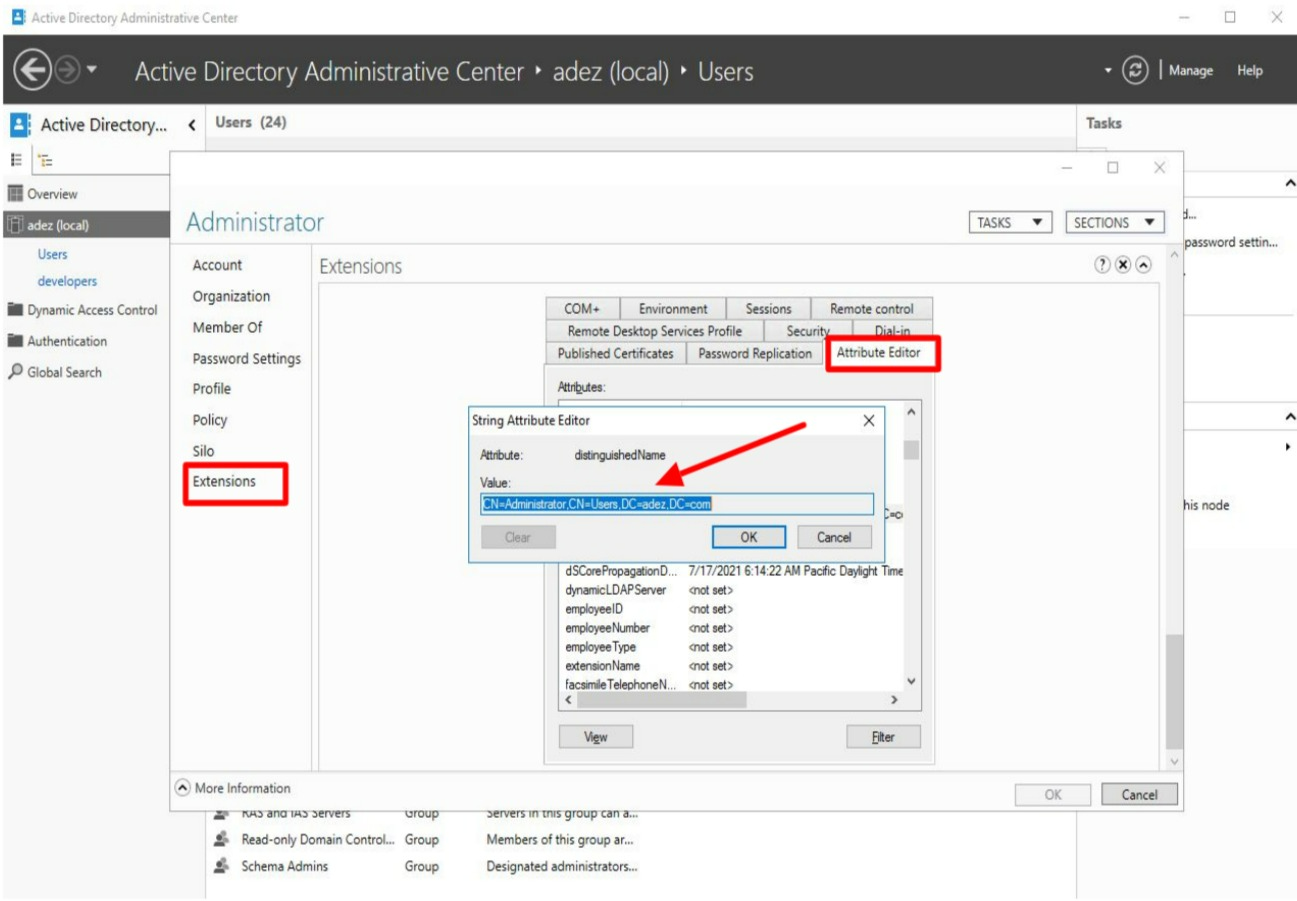The height and width of the screenshot is (901, 1297).
Task: Switch to the COM+ tab
Action: point(583,309)
